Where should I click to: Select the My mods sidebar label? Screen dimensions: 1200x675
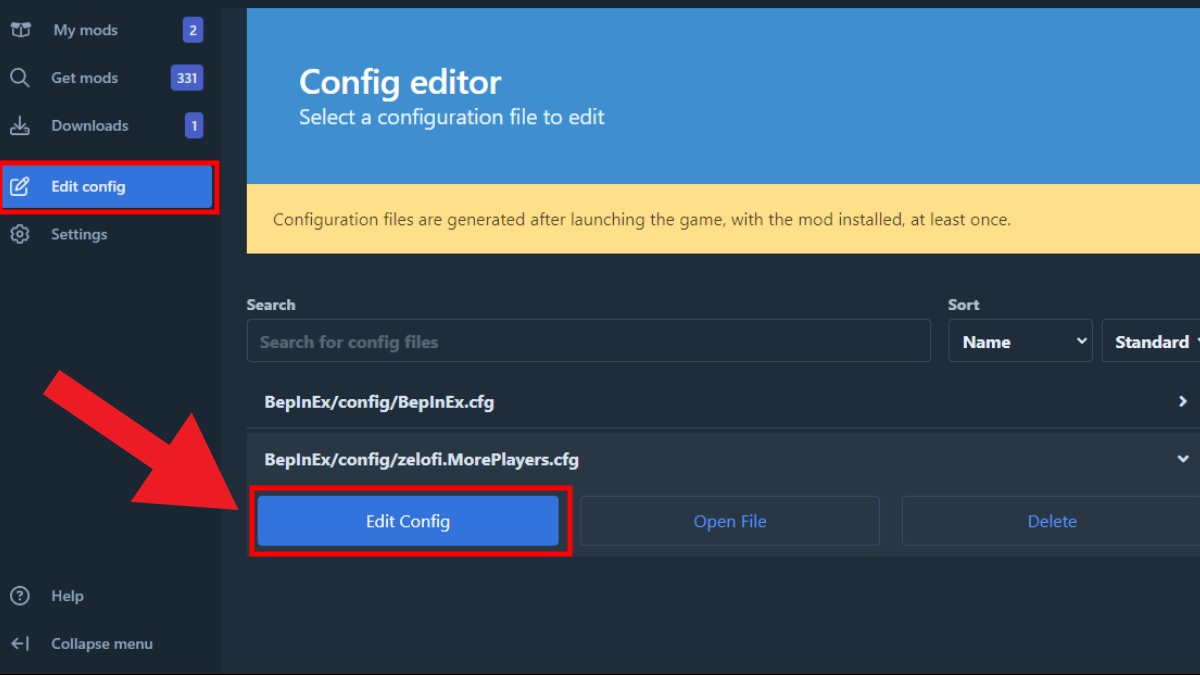tap(85, 30)
